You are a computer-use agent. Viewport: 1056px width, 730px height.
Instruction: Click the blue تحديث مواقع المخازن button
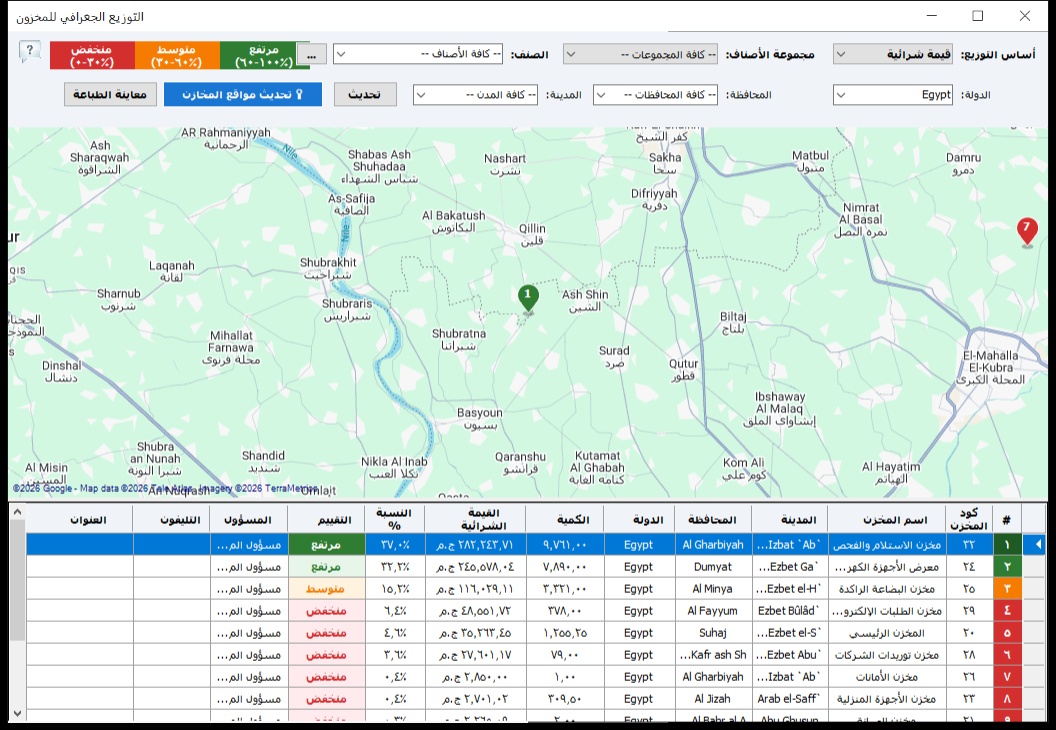pyautogui.click(x=242, y=94)
